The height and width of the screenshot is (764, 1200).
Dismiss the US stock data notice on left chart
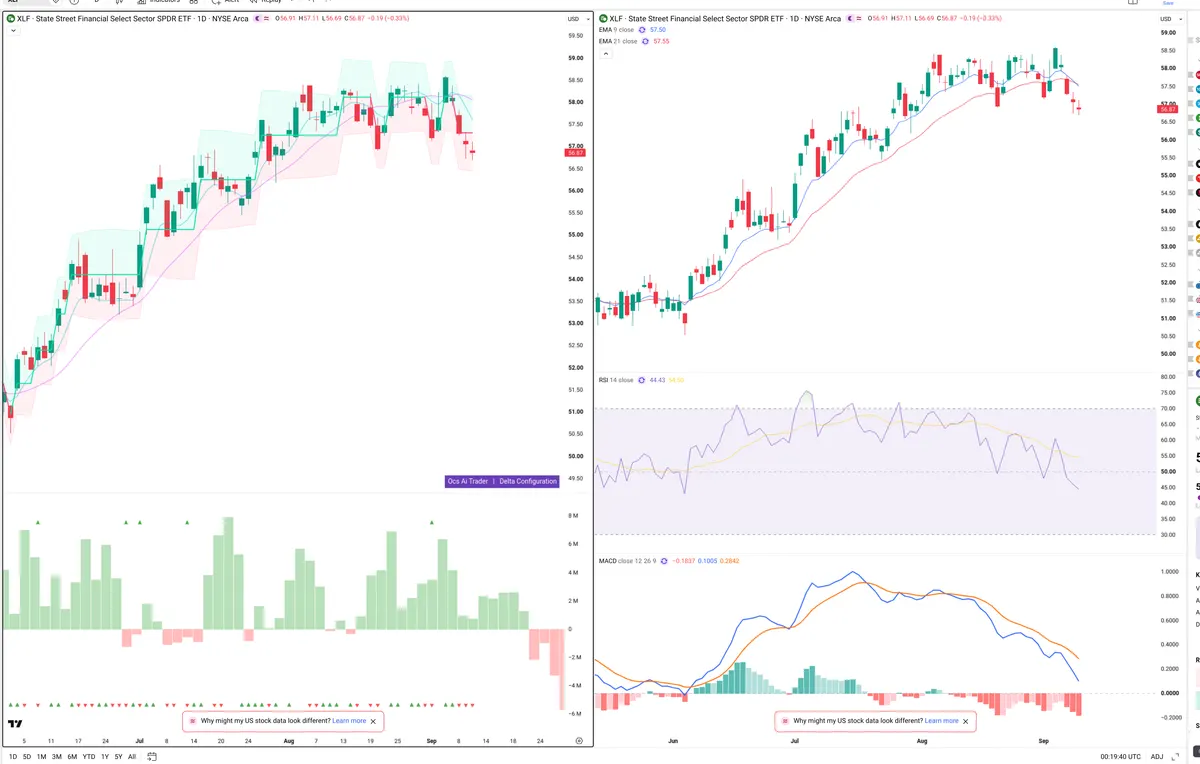point(373,721)
